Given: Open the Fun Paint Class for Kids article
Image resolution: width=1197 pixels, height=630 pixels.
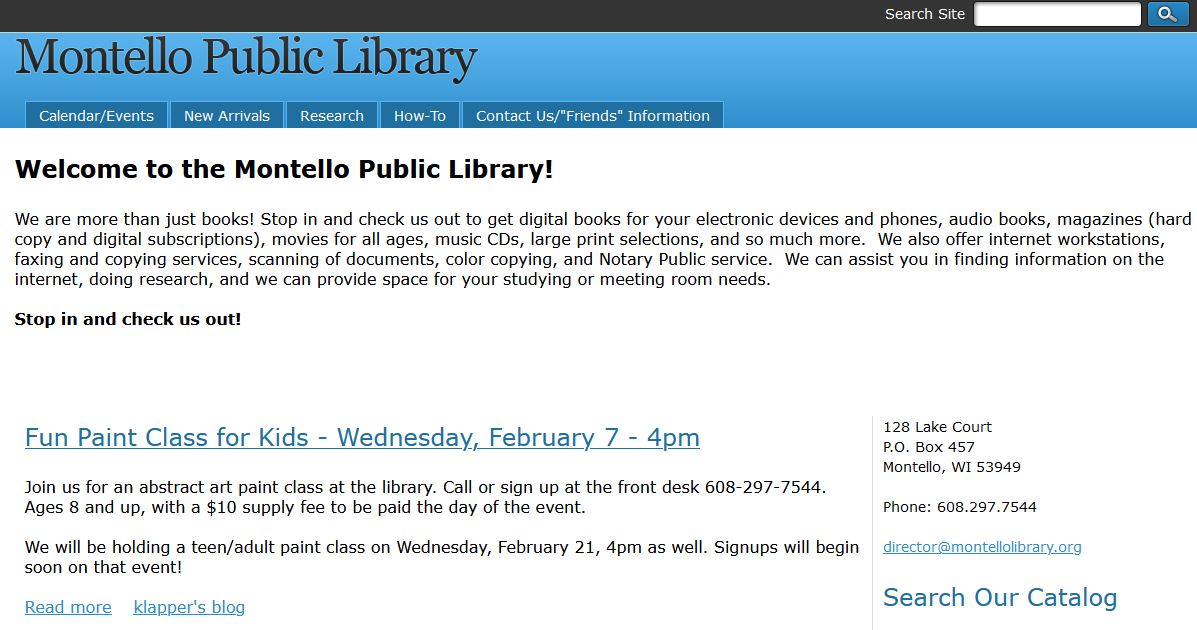Looking at the screenshot, I should [362, 438].
